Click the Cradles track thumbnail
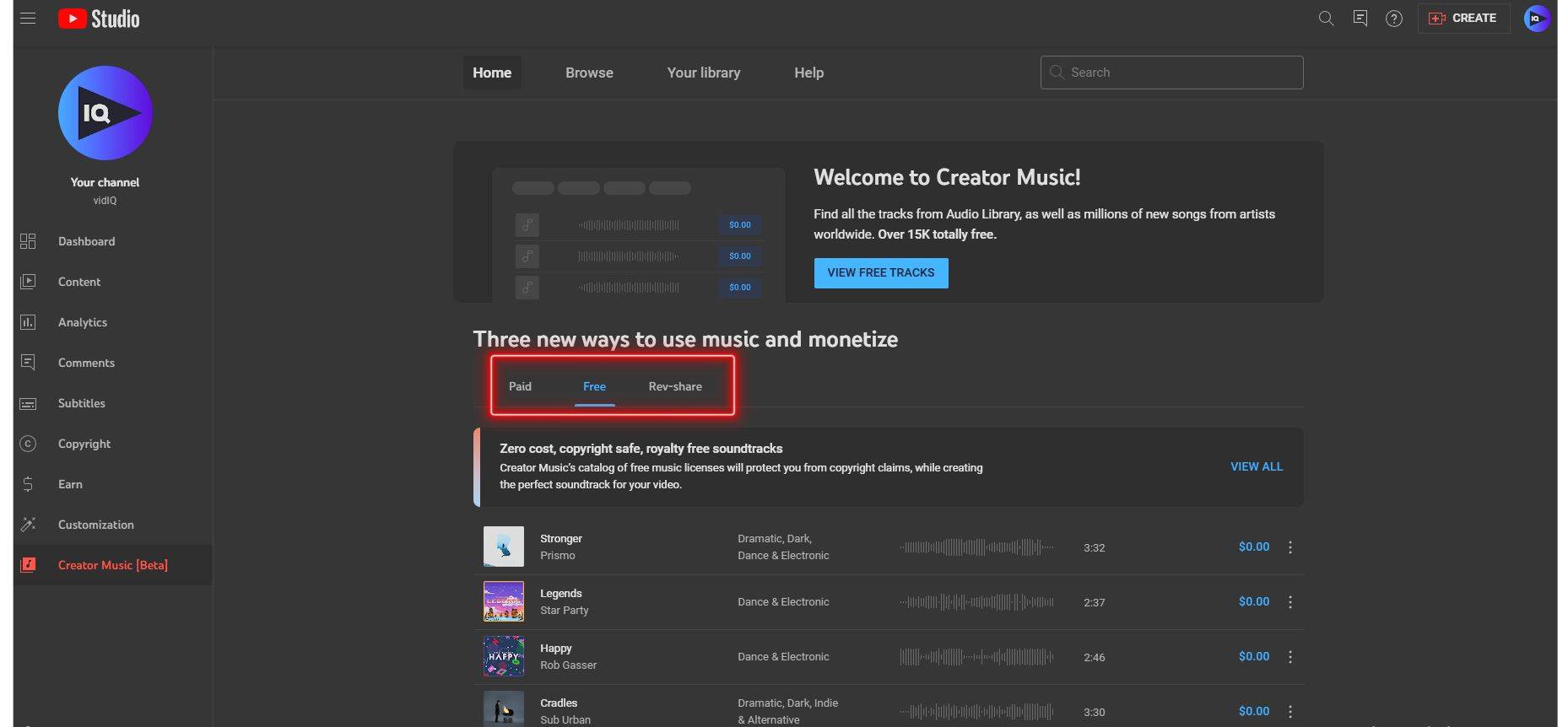This screenshot has width=1568, height=727. pos(504,709)
